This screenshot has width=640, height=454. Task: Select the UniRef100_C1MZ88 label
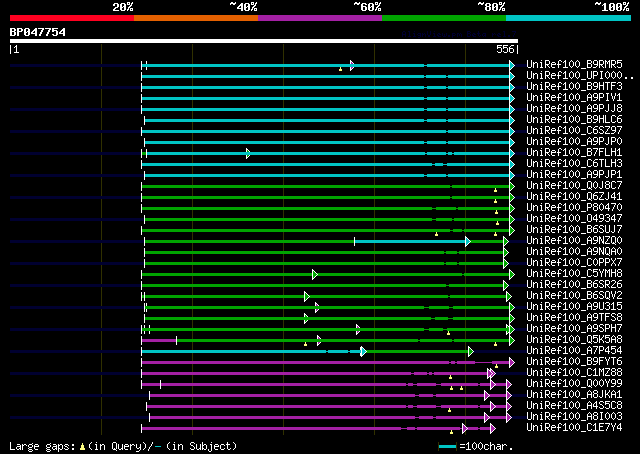[574, 373]
